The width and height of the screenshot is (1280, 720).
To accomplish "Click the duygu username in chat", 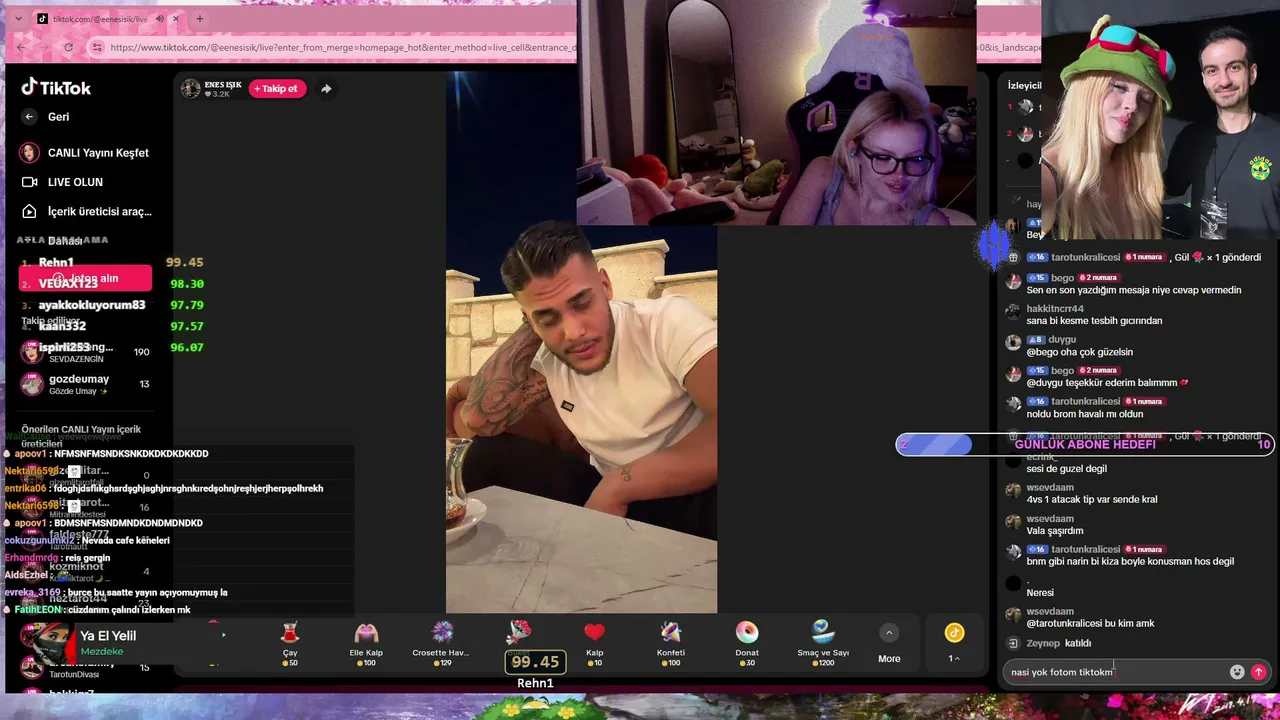I will pyautogui.click(x=1062, y=340).
